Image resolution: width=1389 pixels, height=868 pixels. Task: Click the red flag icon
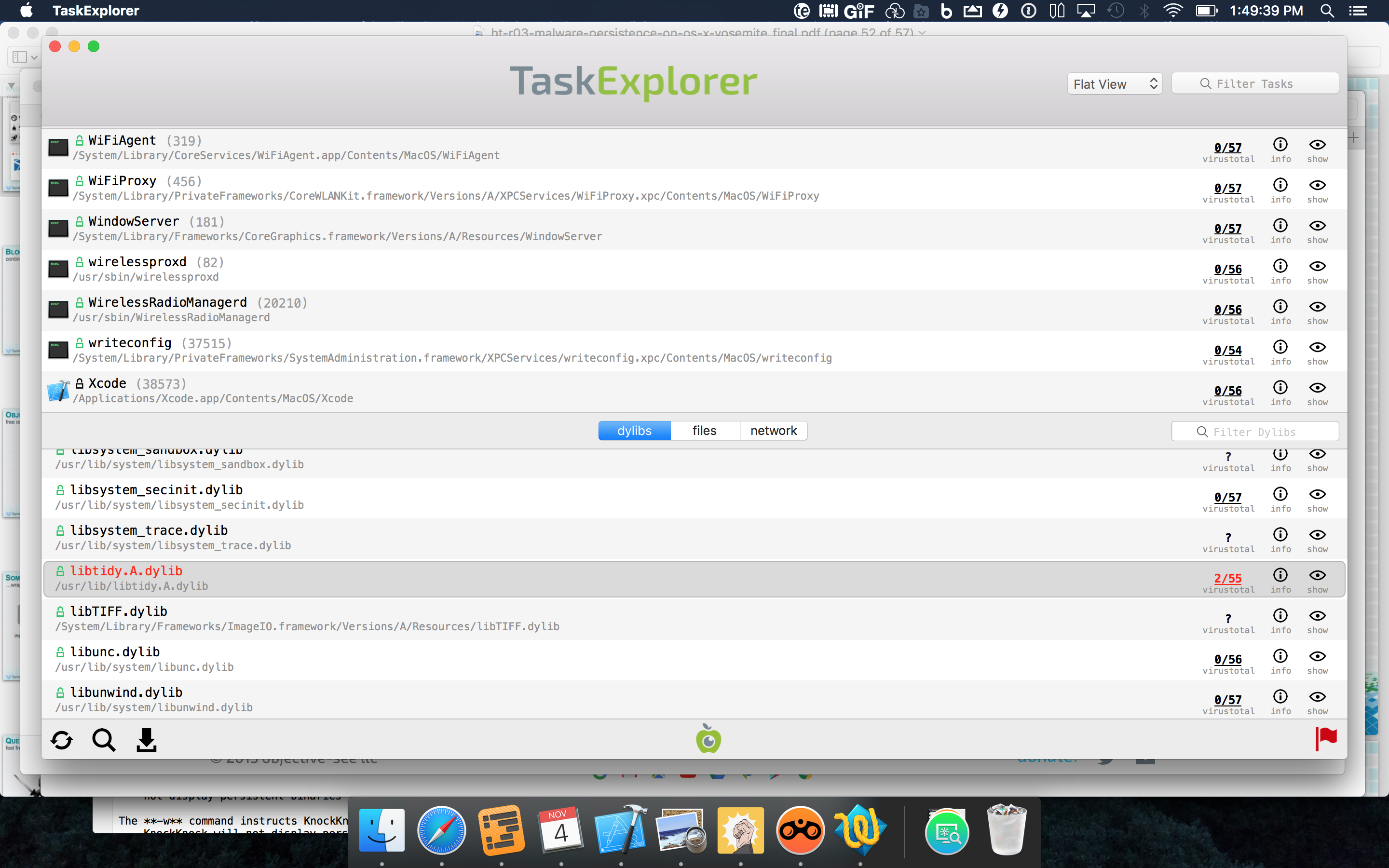[x=1326, y=739]
